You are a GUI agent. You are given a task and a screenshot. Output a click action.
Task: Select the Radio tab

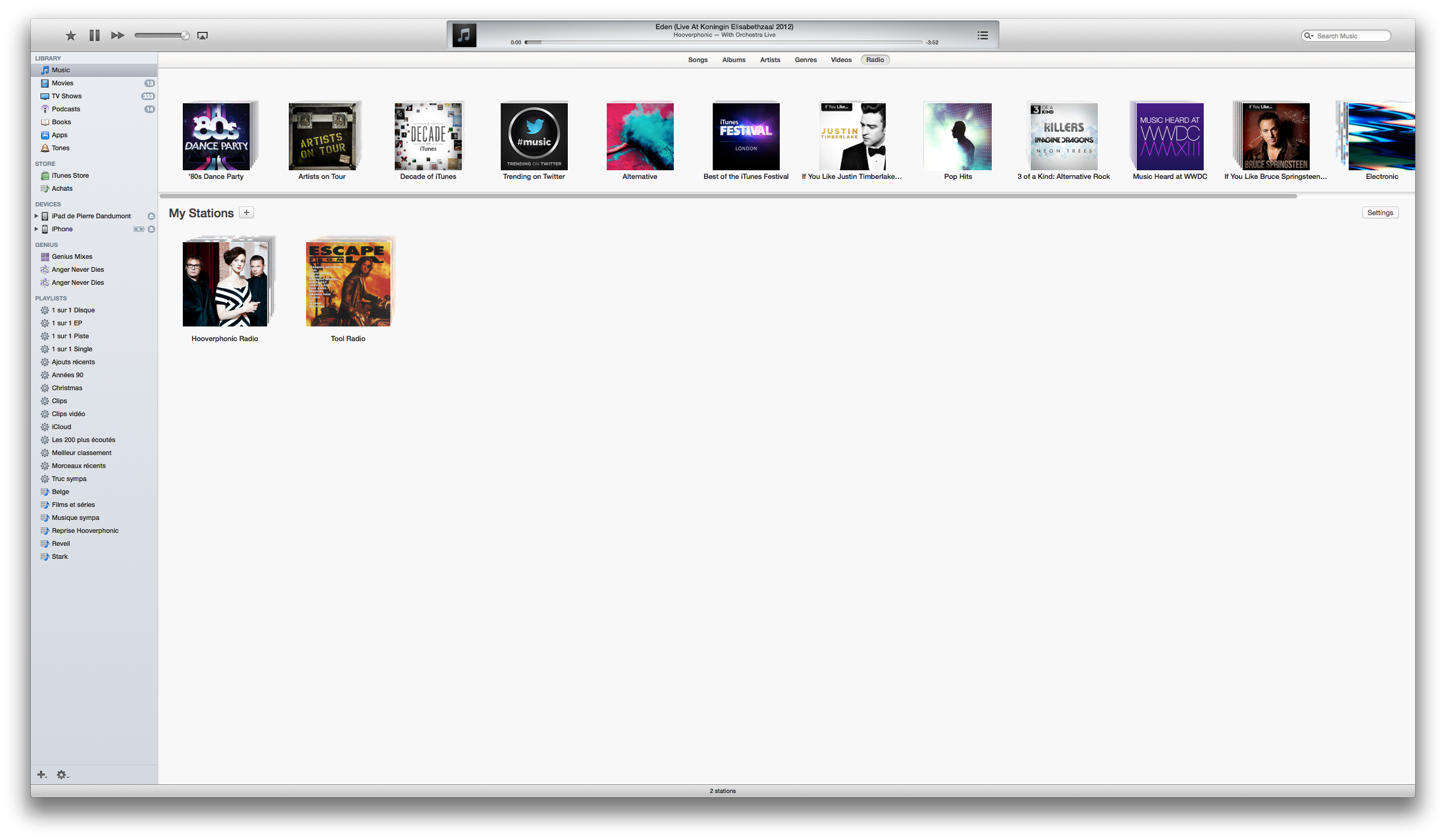874,59
